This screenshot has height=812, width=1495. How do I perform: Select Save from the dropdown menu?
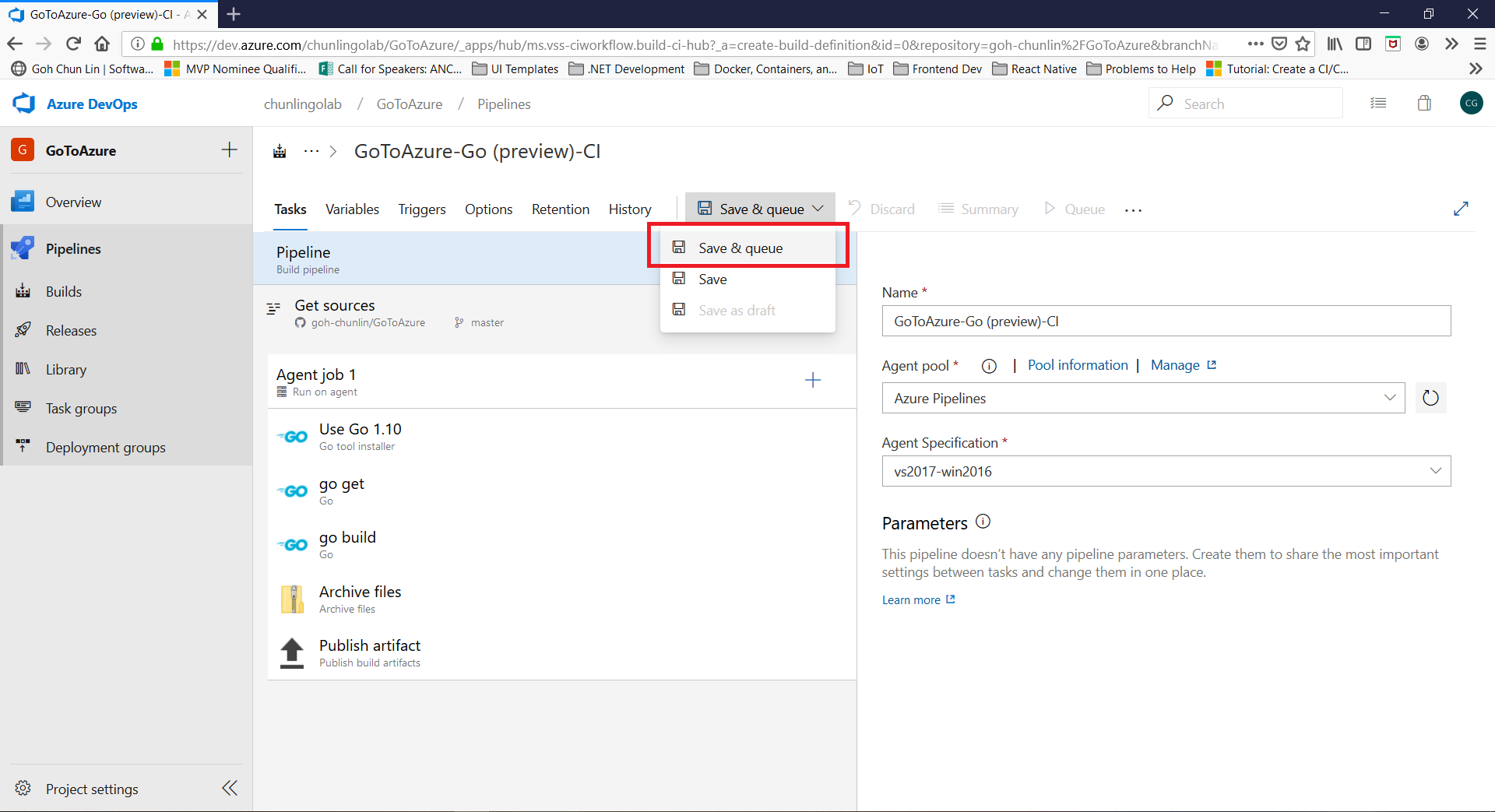712,279
